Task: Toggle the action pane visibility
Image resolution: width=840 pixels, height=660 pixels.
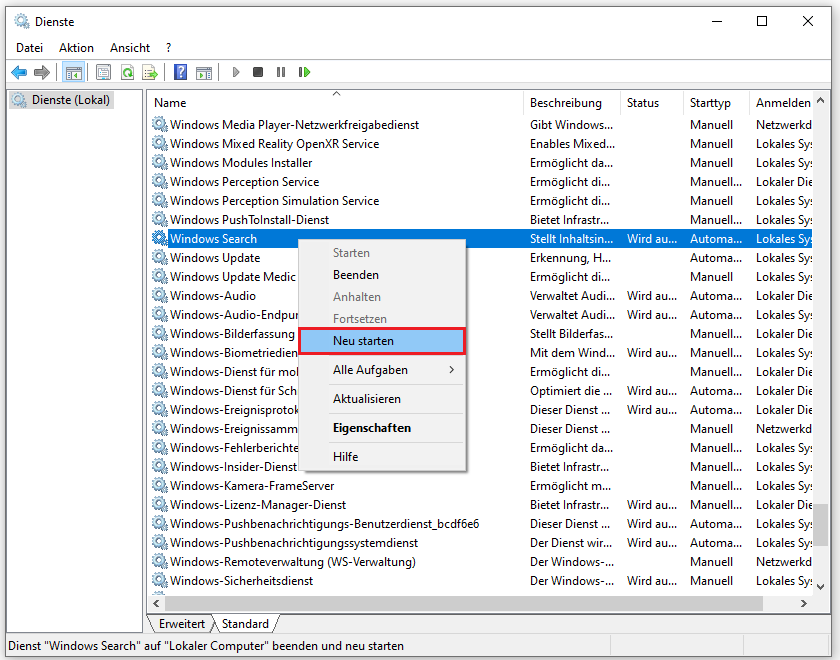Action: click(x=204, y=71)
